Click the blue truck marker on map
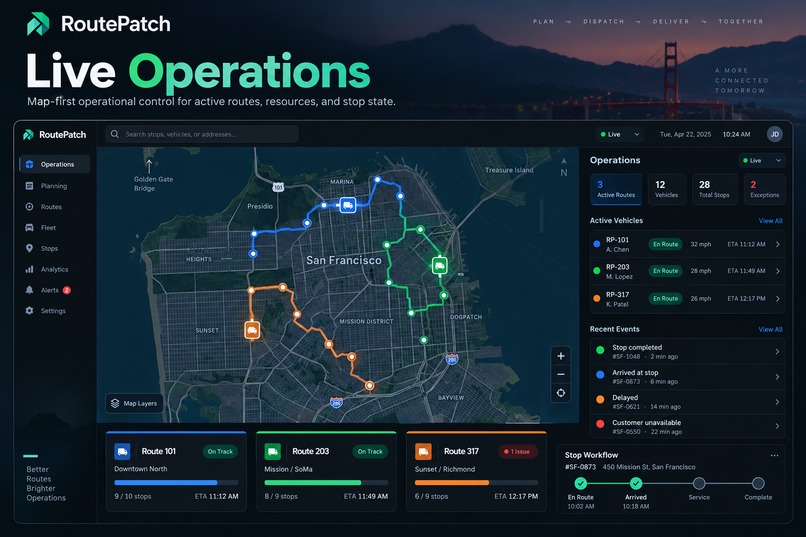This screenshot has height=537, width=806. pos(348,205)
